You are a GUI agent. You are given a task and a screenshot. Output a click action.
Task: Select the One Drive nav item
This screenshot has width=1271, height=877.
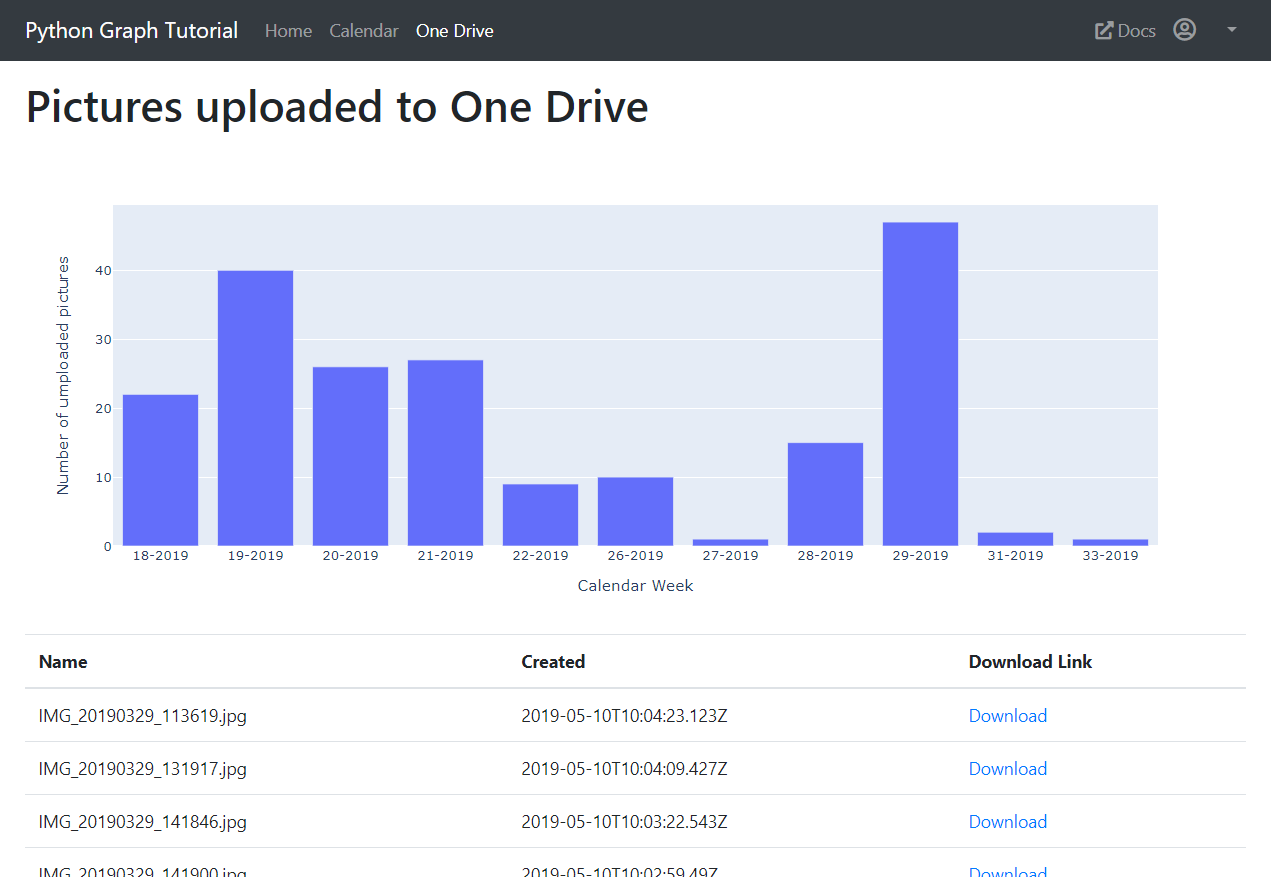point(455,31)
